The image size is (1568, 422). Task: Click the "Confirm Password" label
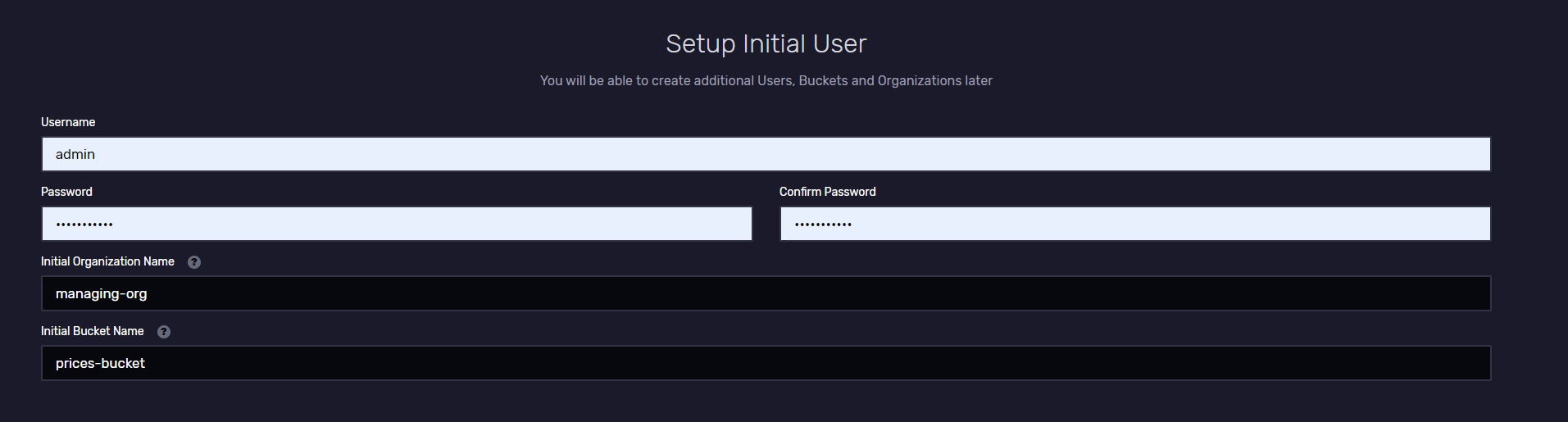(827, 192)
